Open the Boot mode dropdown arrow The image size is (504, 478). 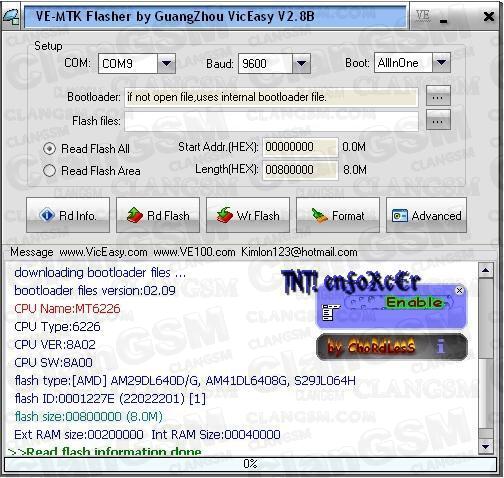[441, 62]
